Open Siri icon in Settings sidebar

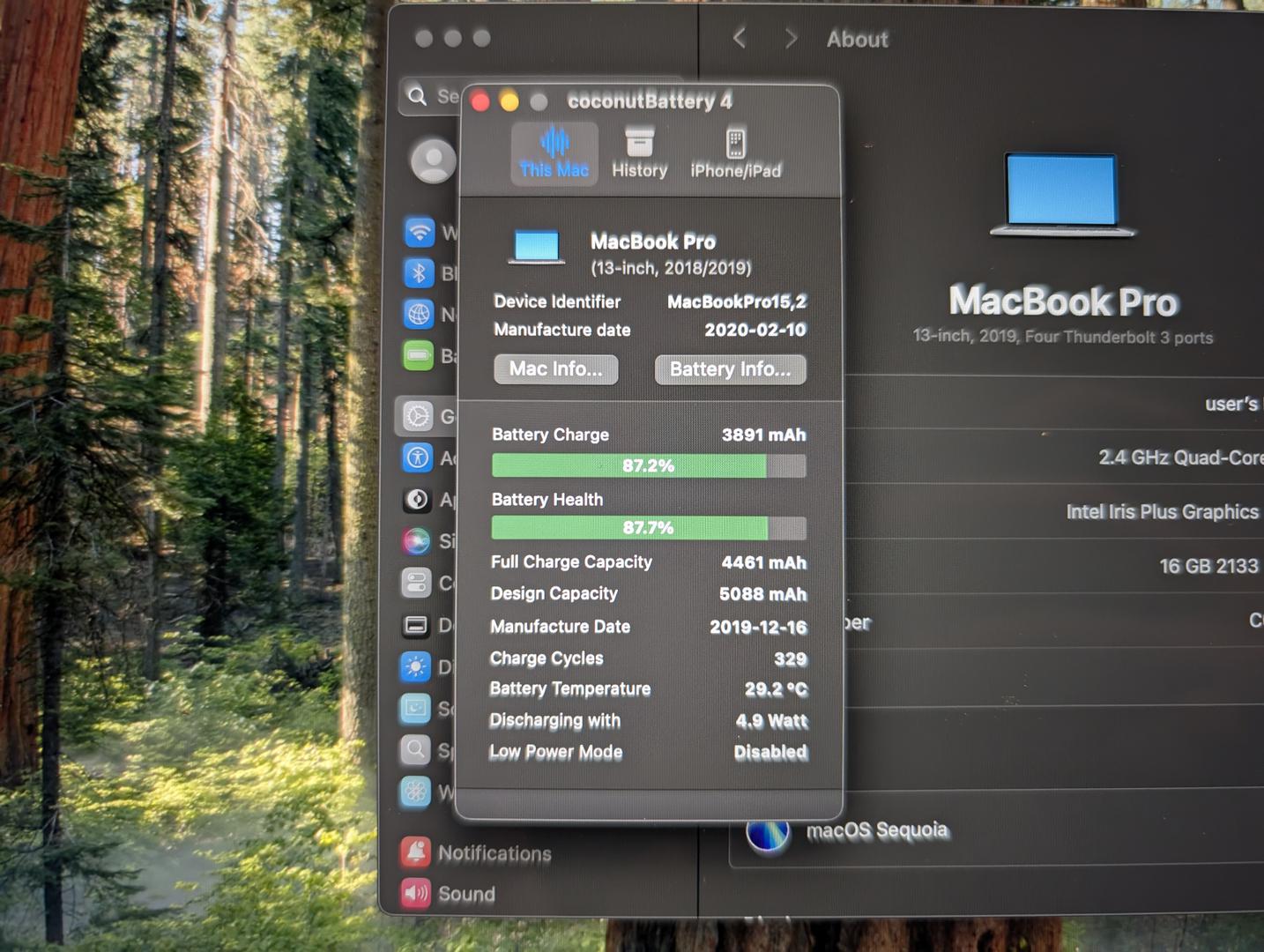417,540
